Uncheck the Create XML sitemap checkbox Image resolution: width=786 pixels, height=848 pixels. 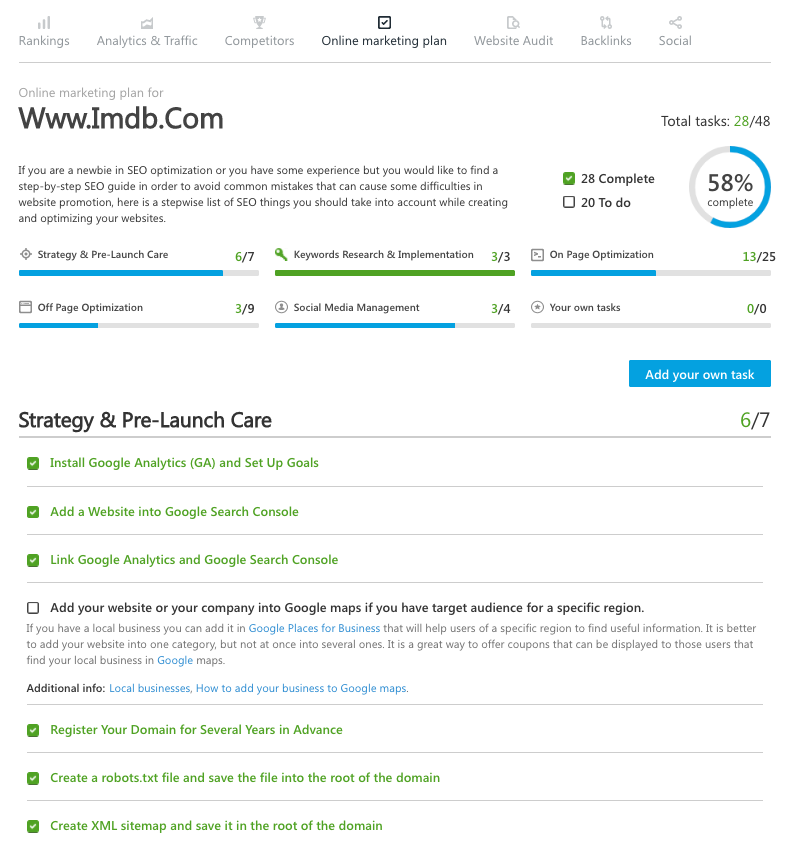(x=33, y=826)
